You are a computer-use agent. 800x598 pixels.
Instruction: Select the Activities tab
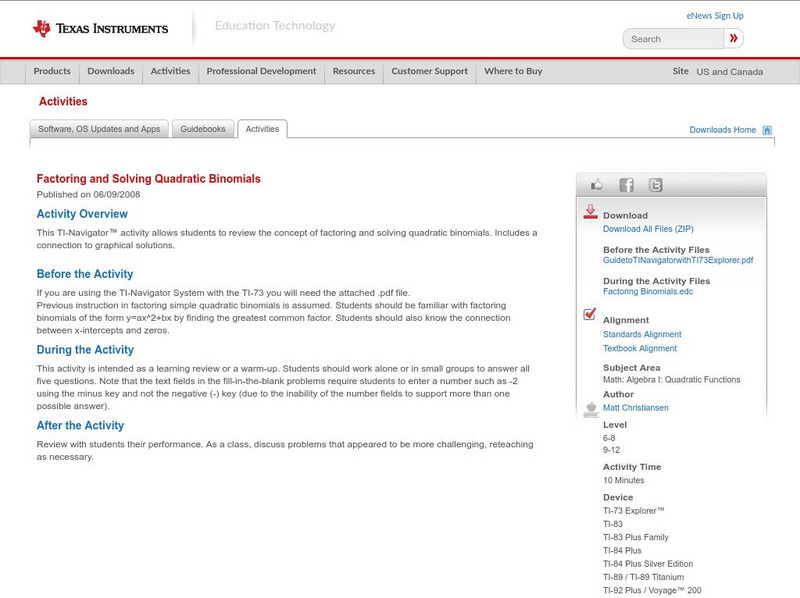(x=262, y=129)
